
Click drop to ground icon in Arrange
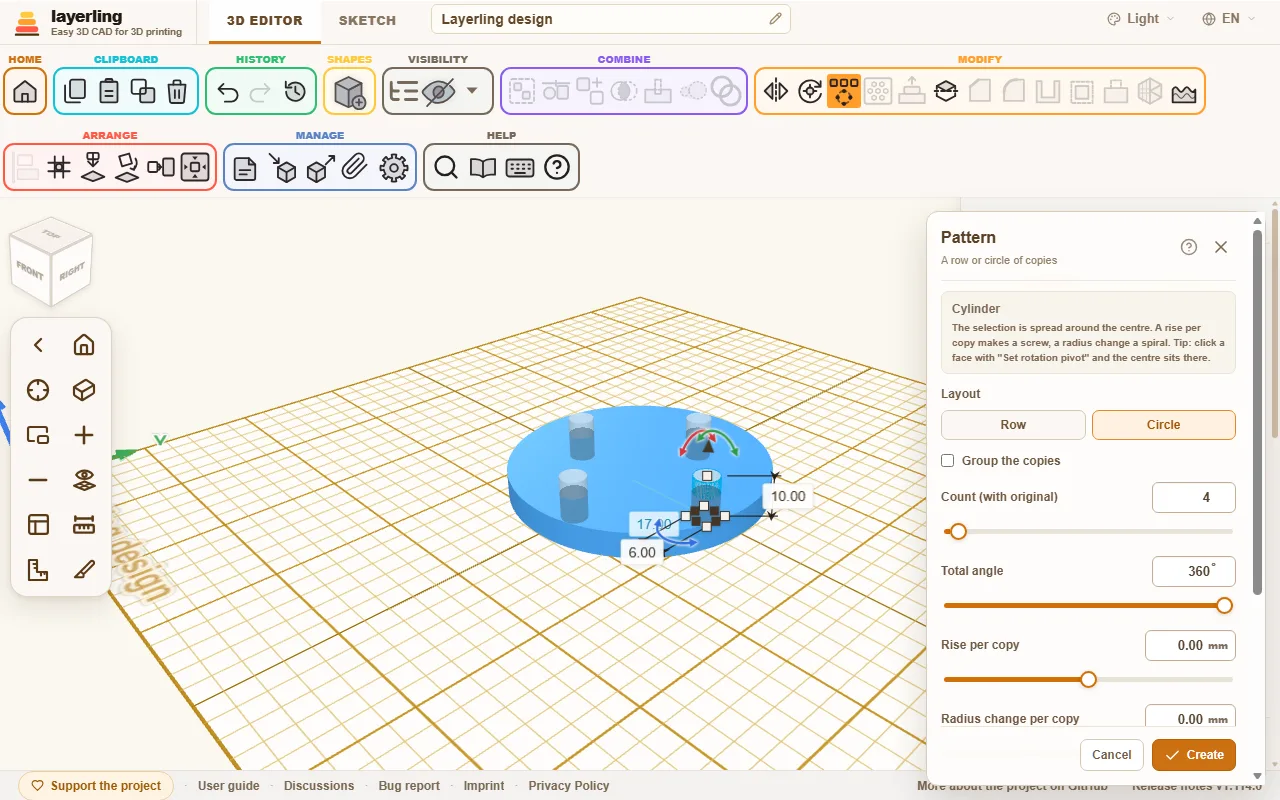93,167
